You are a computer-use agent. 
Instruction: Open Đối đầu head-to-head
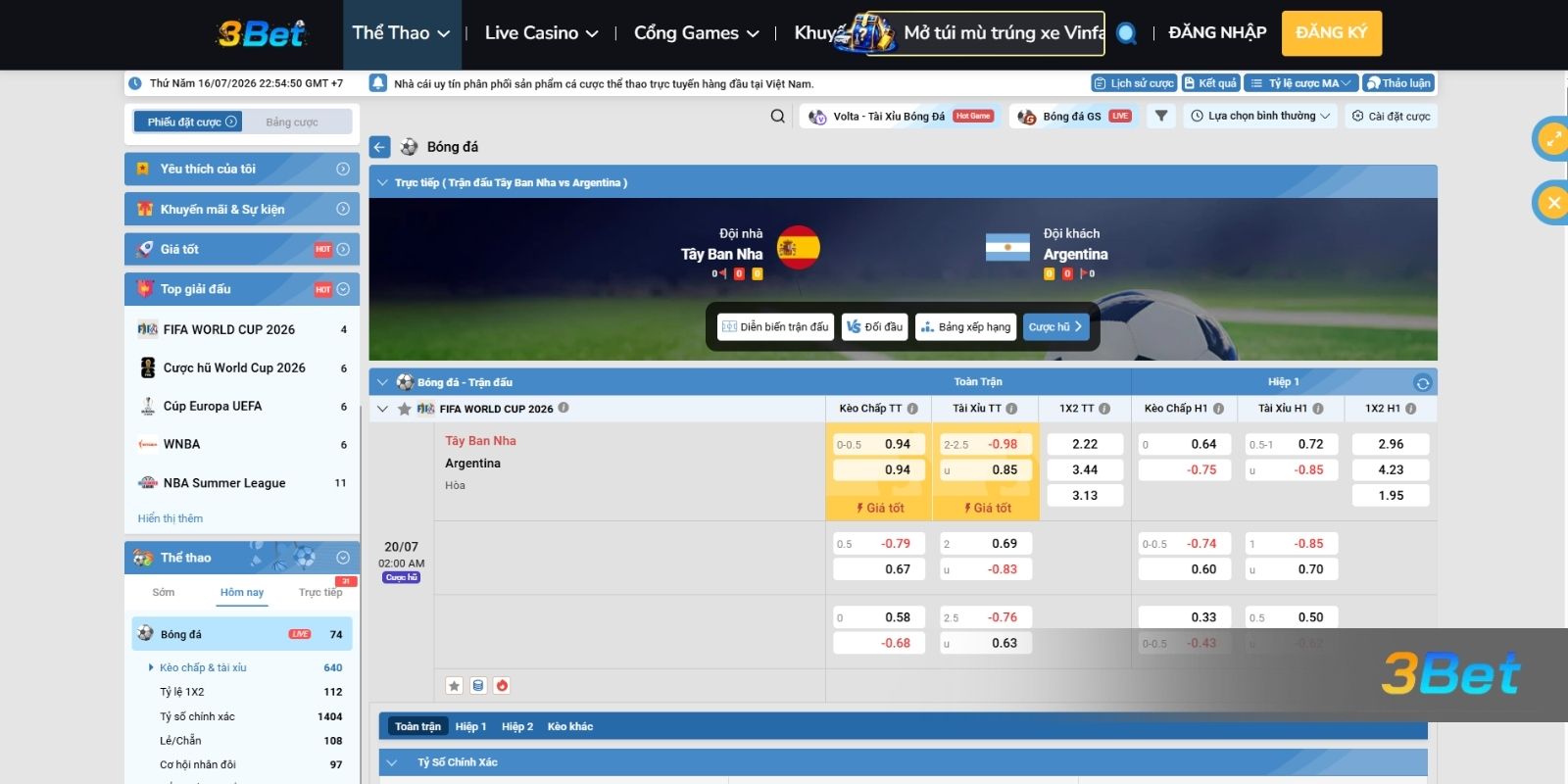[874, 326]
